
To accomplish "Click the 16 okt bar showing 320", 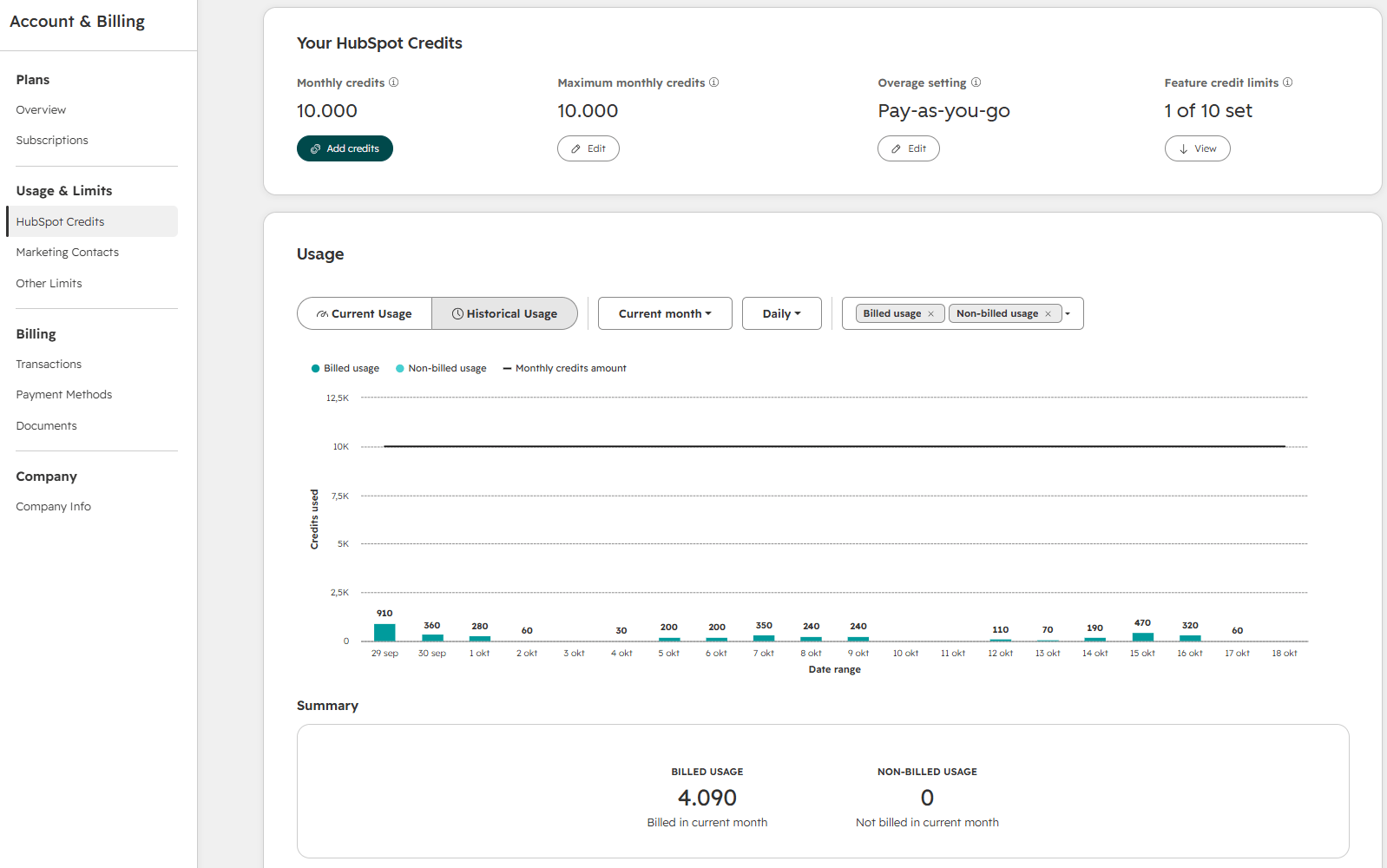I will coord(1190,638).
